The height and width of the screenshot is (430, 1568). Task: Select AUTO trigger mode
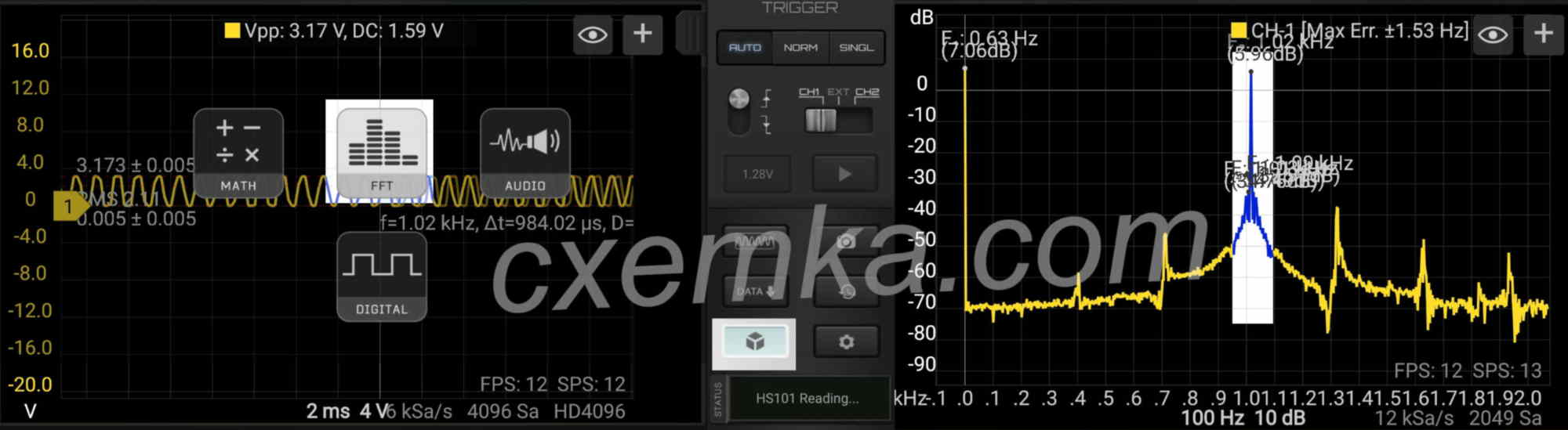click(x=745, y=48)
